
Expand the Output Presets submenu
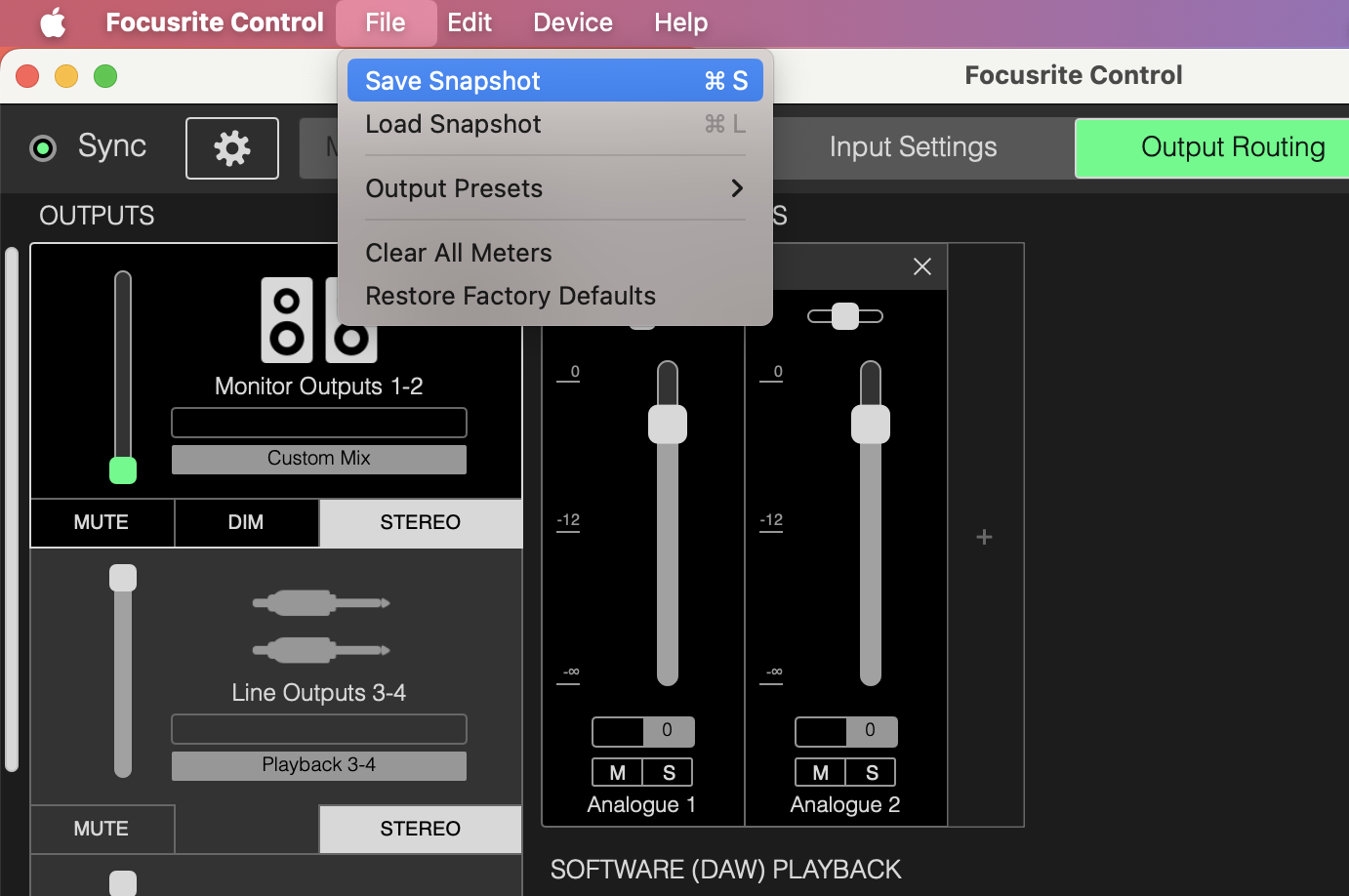pyautogui.click(x=555, y=188)
